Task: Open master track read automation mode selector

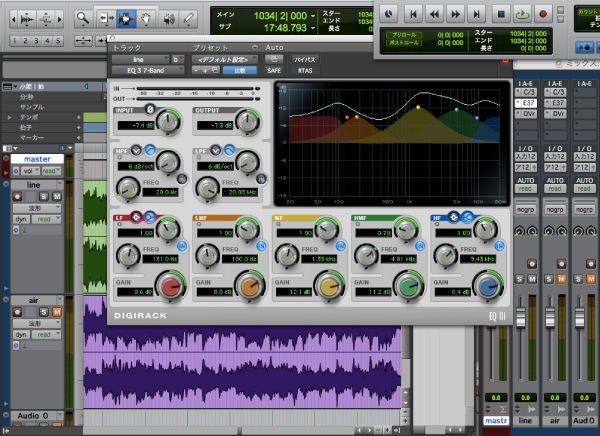Action: click(51, 171)
